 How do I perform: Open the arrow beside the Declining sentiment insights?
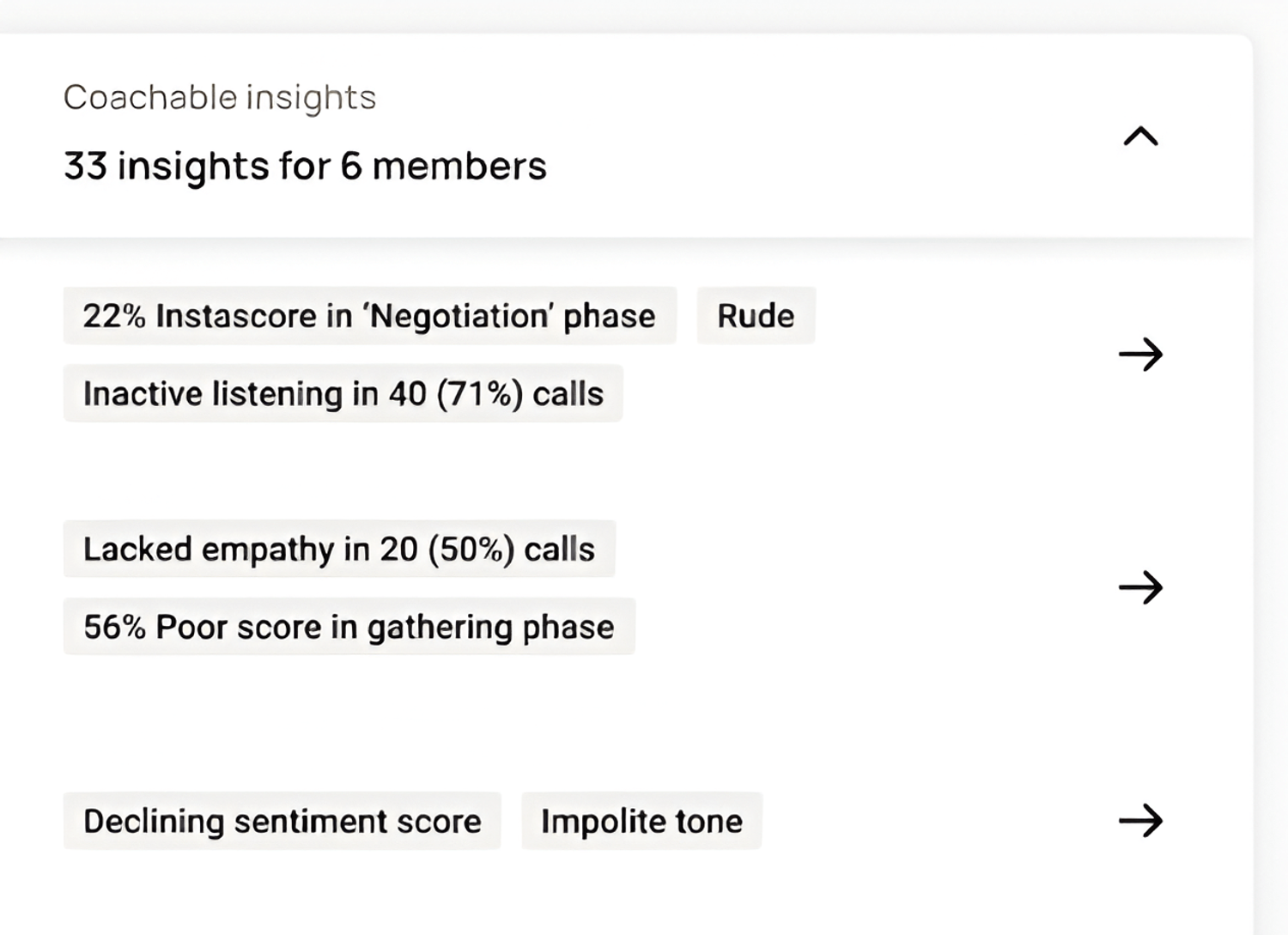click(x=1140, y=821)
